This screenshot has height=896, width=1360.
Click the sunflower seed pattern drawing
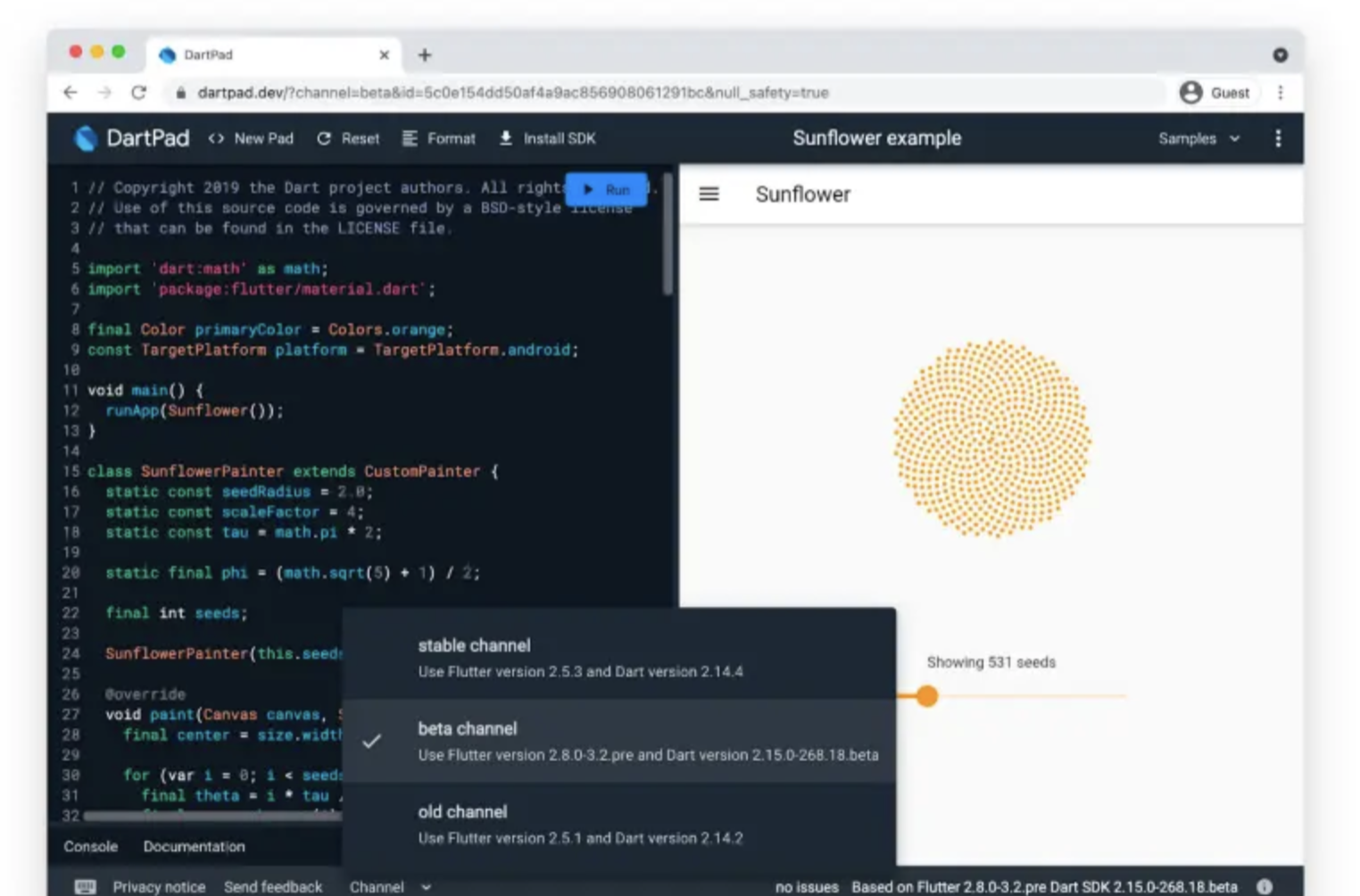click(x=992, y=438)
